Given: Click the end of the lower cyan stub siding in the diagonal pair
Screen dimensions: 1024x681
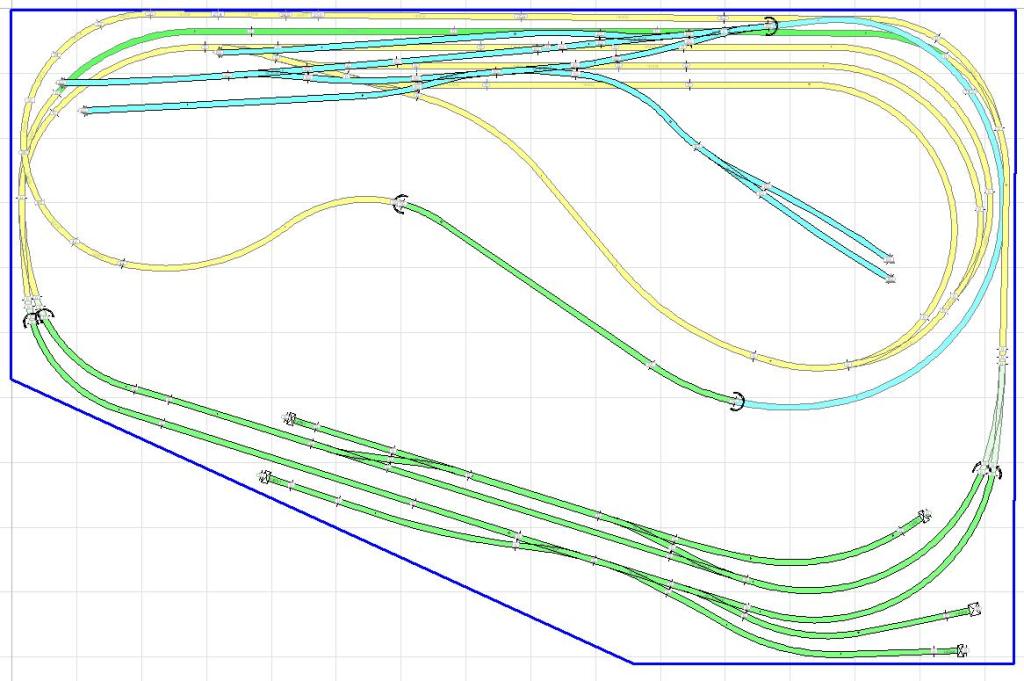Looking at the screenshot, I should click(x=889, y=279).
